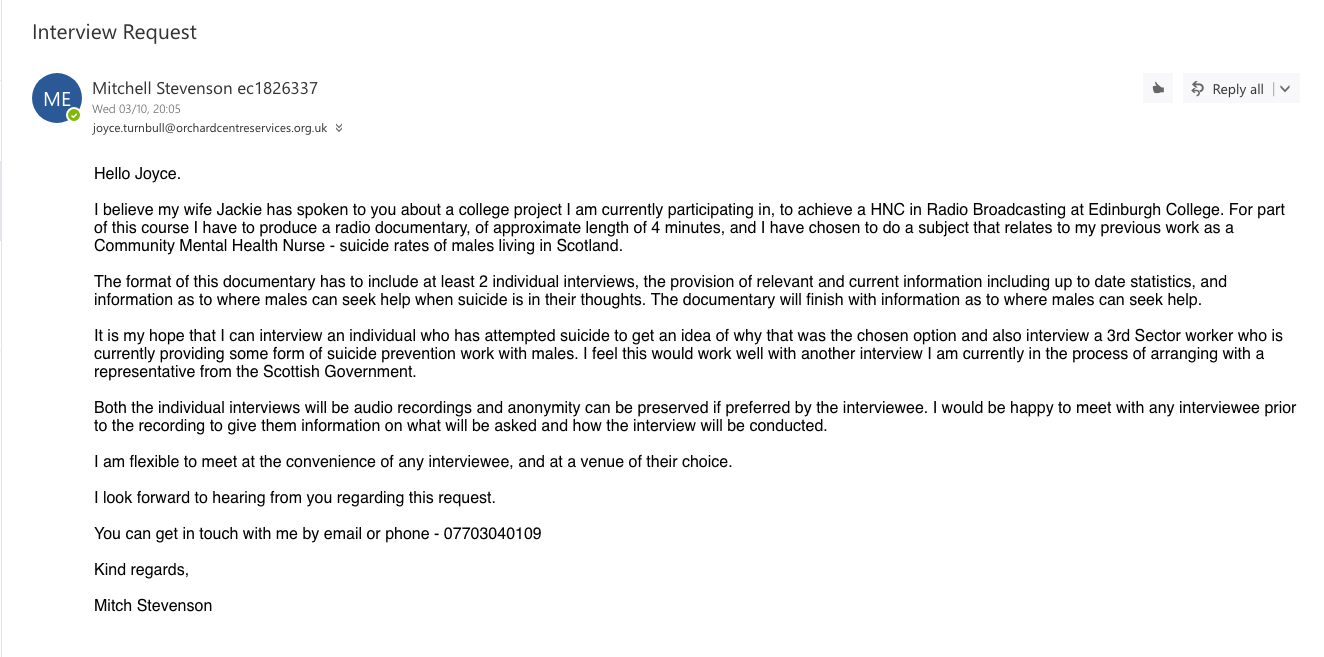
Task: Collapse the joyce.turnbull recipient line expander
Action: (338, 128)
